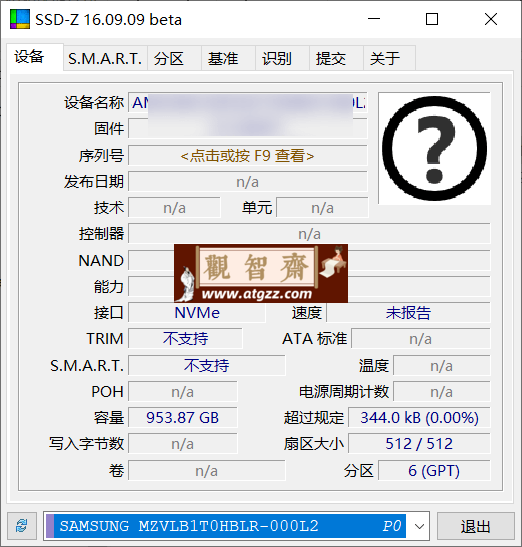Viewport: 522px width, 547px height.
Task: Click the 接口 value NVMe
Action: click(197, 313)
